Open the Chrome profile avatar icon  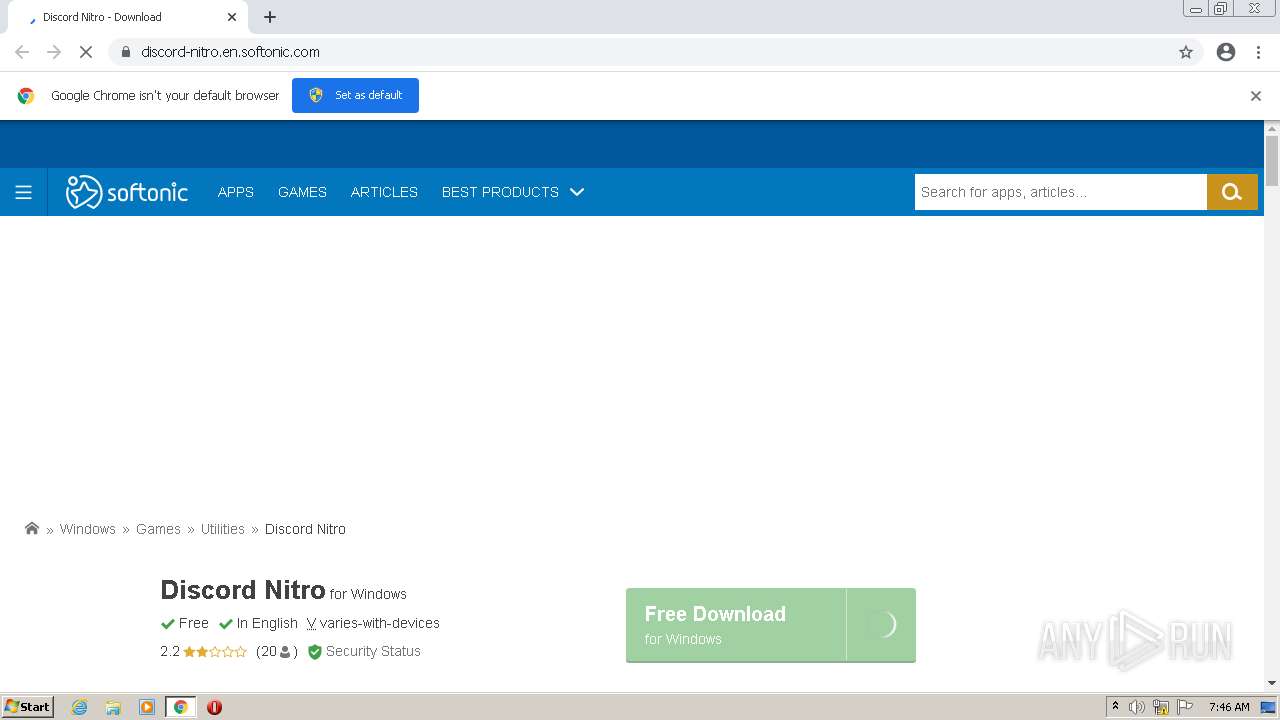click(x=1226, y=52)
